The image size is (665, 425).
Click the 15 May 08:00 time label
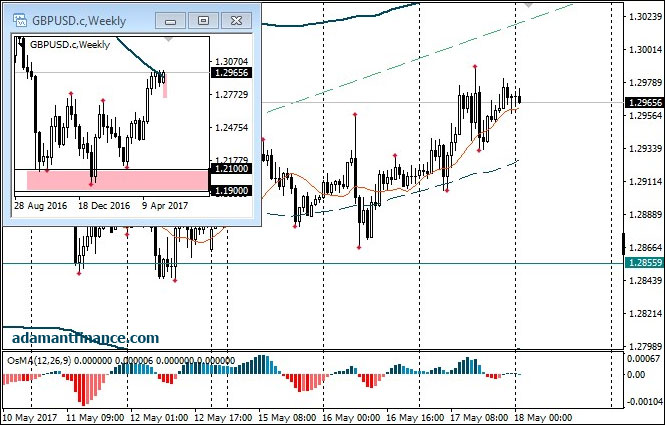click(x=287, y=417)
